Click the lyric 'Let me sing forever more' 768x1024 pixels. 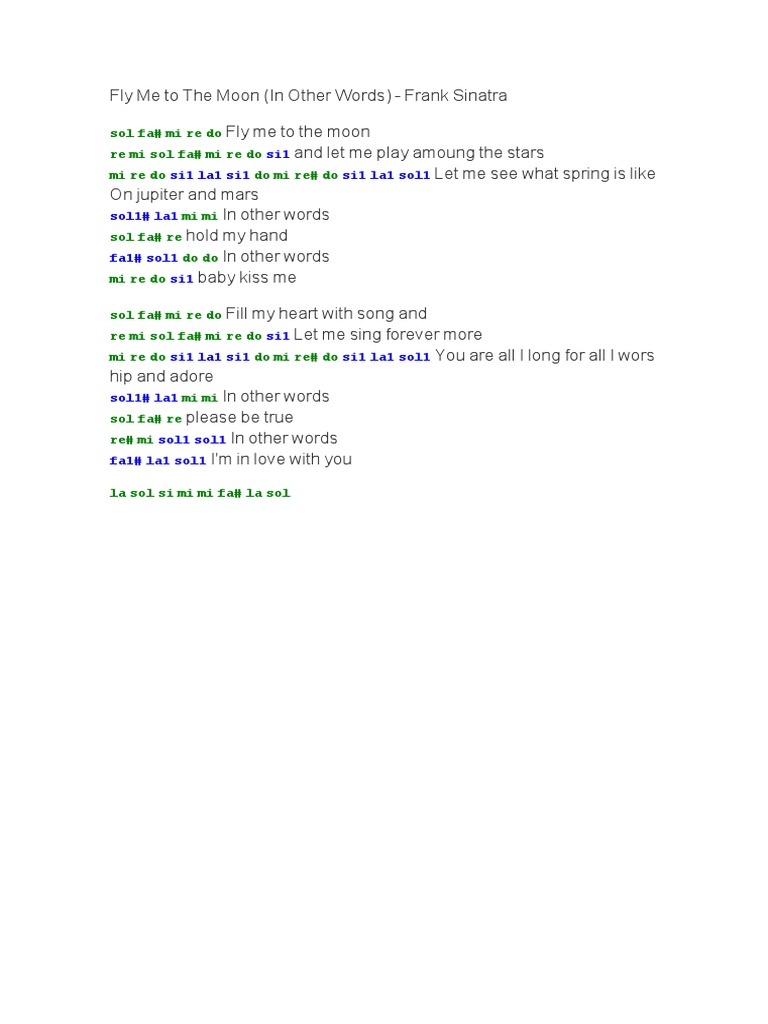tap(388, 335)
